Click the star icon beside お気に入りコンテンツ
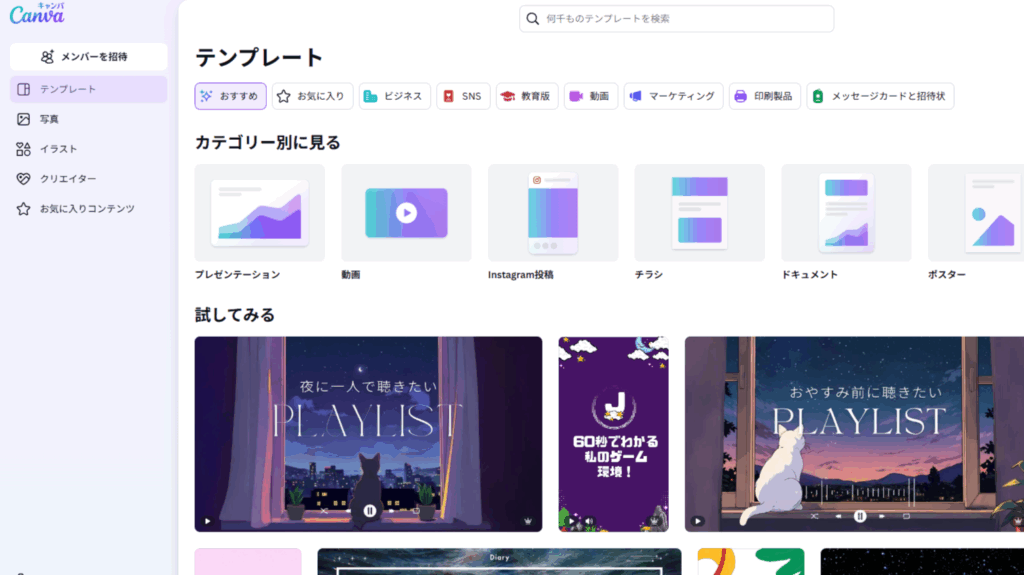 tap(23, 209)
